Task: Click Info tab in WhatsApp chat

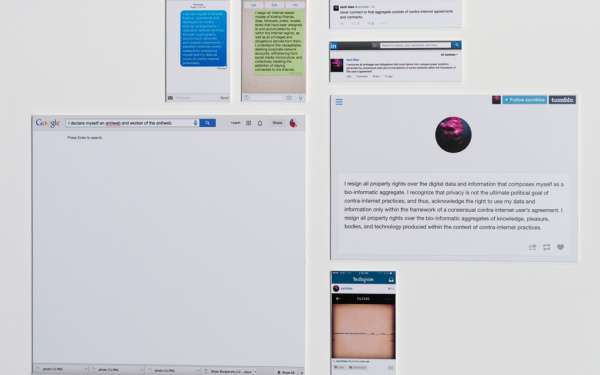Action: click(295, 5)
